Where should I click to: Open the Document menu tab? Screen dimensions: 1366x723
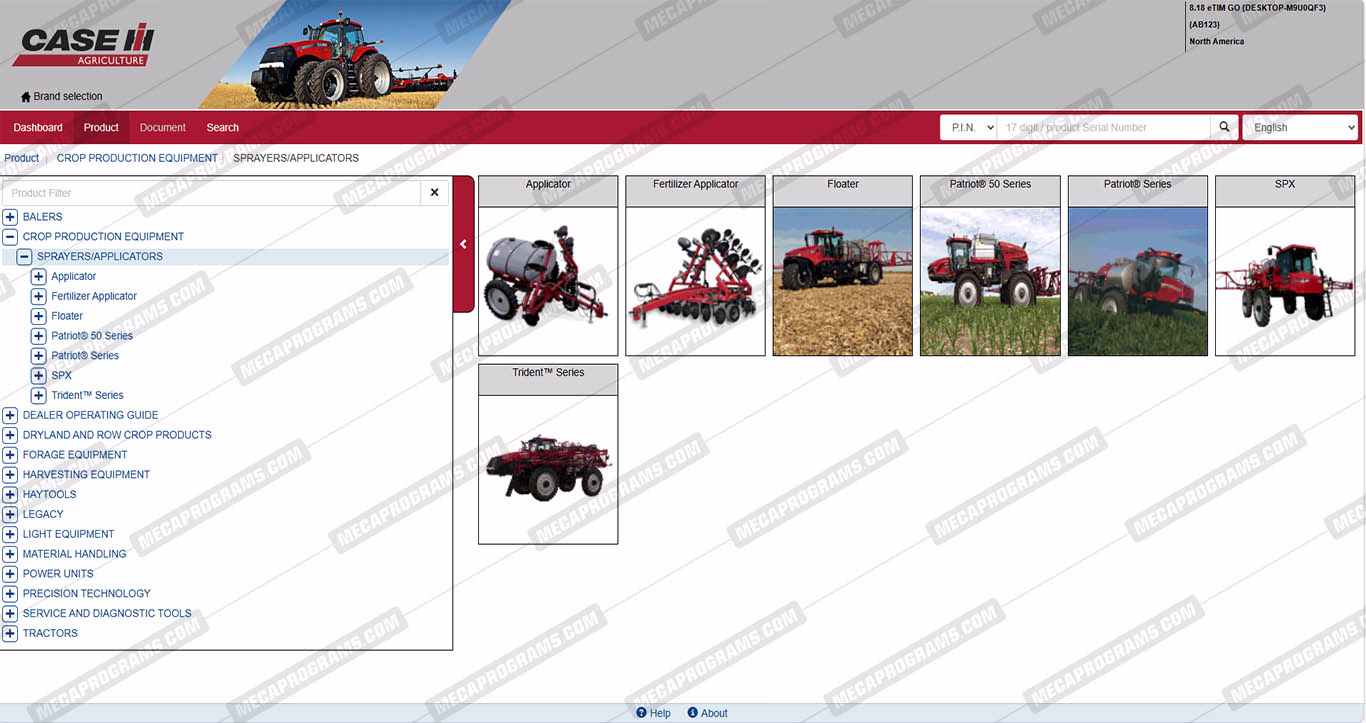tap(163, 128)
